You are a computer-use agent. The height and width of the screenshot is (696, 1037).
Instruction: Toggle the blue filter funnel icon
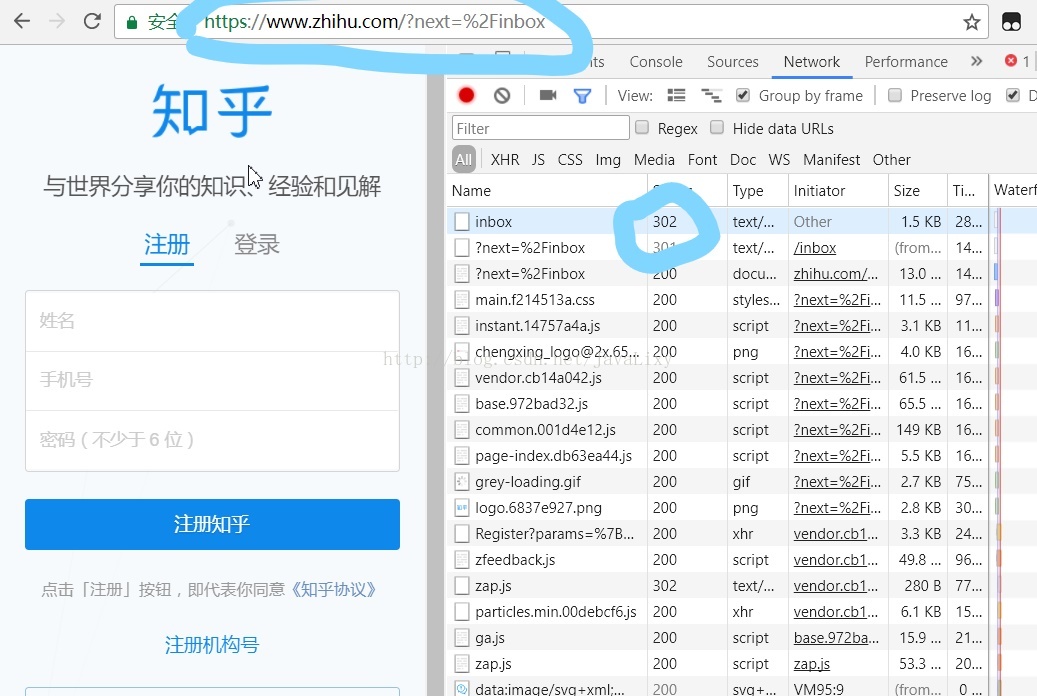tap(582, 96)
